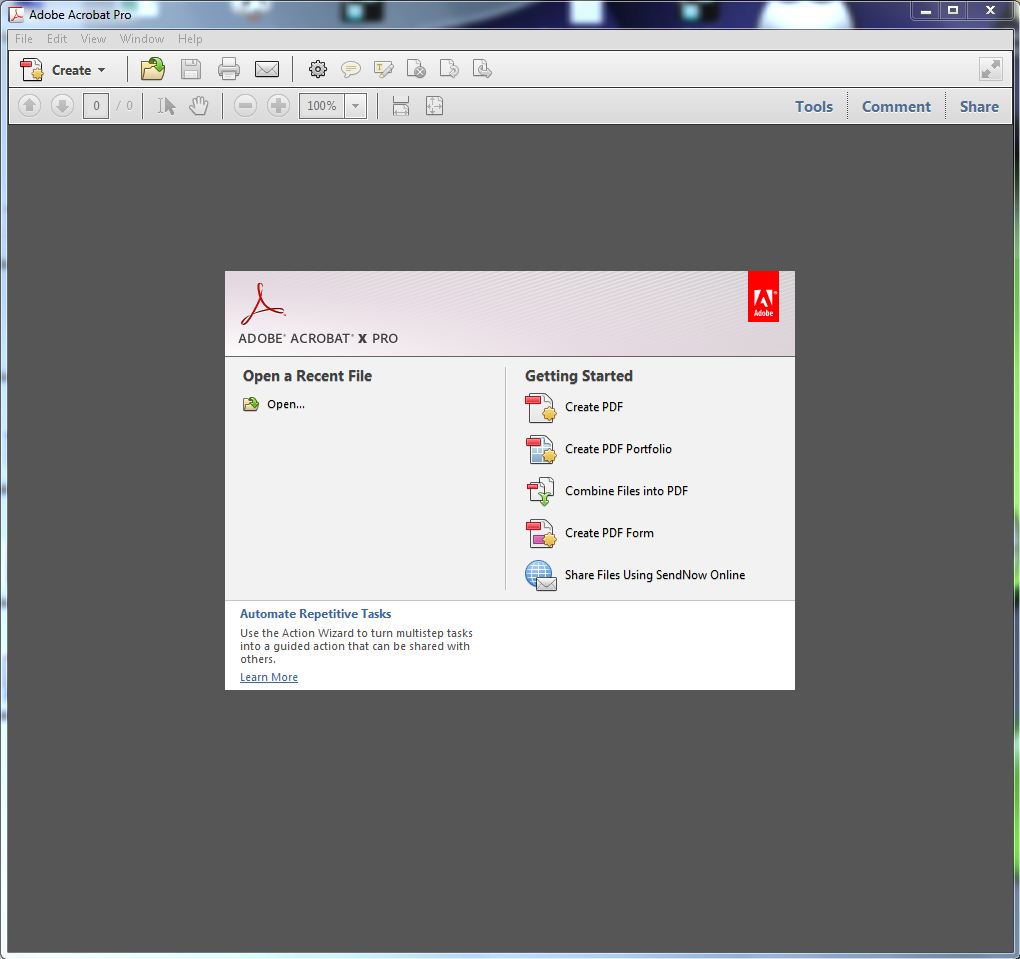This screenshot has width=1020, height=959.
Task: Click Open under Open a Recent File
Action: pyautogui.click(x=284, y=404)
